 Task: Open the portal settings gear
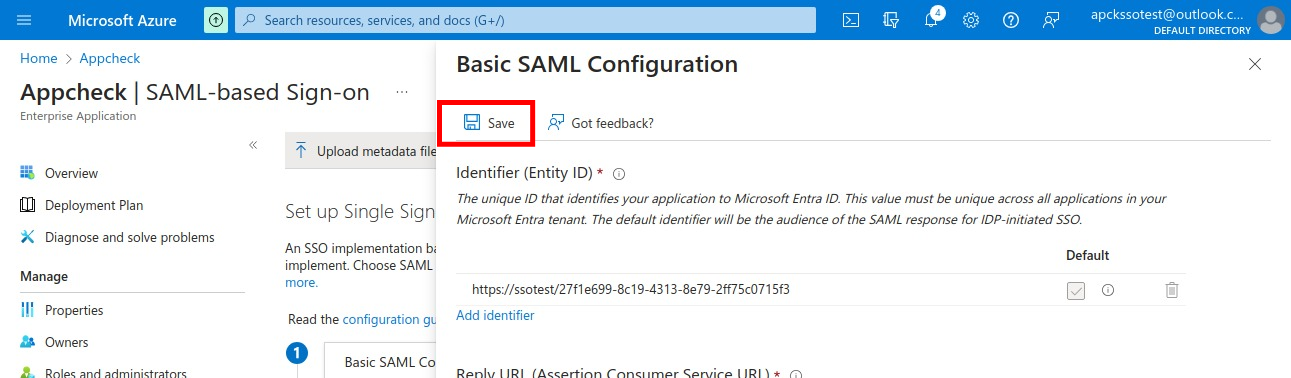(970, 20)
